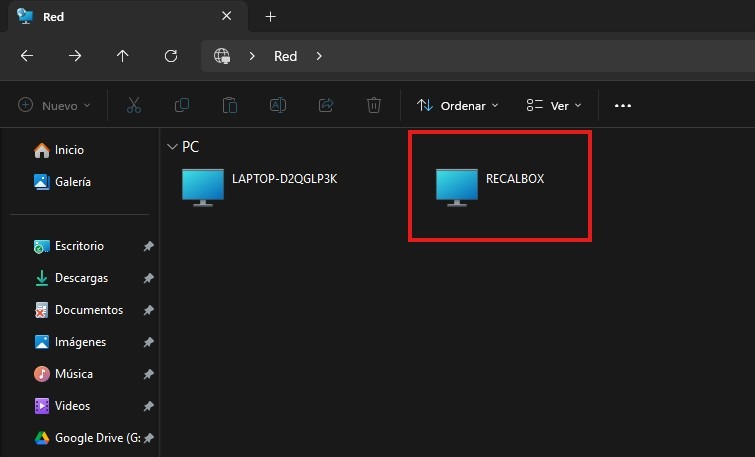Open the Ordenar sort dropdown
The height and width of the screenshot is (457, 755).
coord(457,105)
